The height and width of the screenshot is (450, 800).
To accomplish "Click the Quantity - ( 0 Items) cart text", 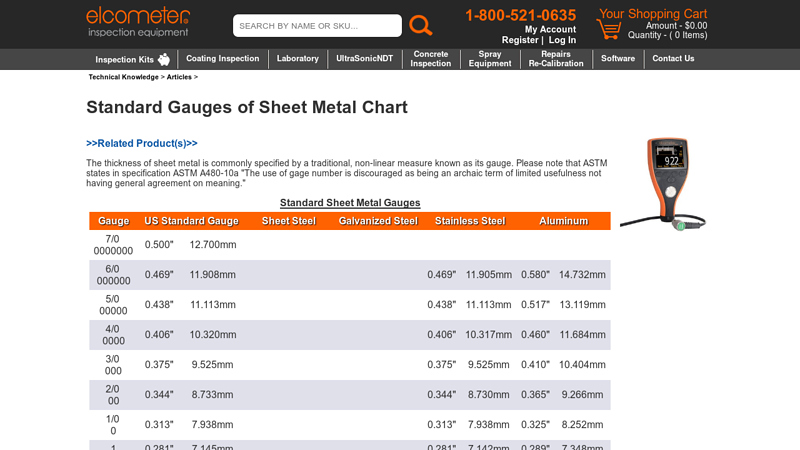I will coord(667,35).
